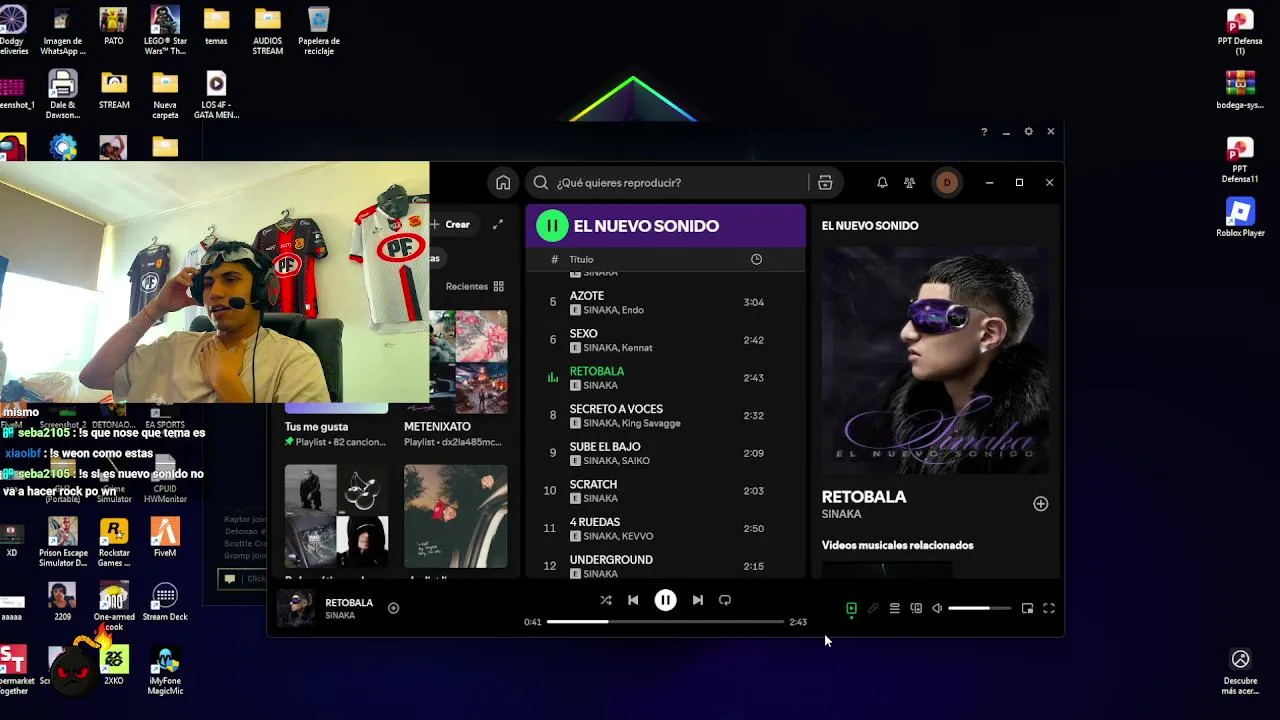Go to Spotify Home
1280x720 pixels.
(503, 183)
